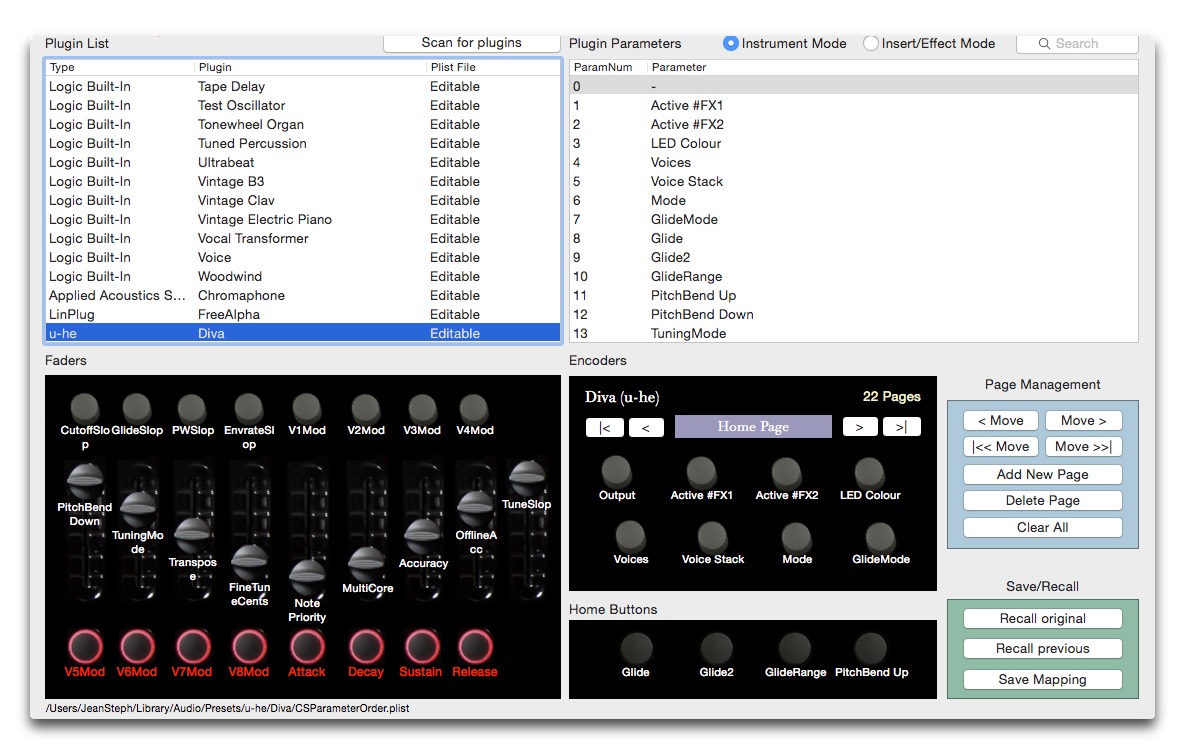Jump to the first encoder page
Screen dimensions: 1186x755
pyautogui.click(x=605, y=427)
